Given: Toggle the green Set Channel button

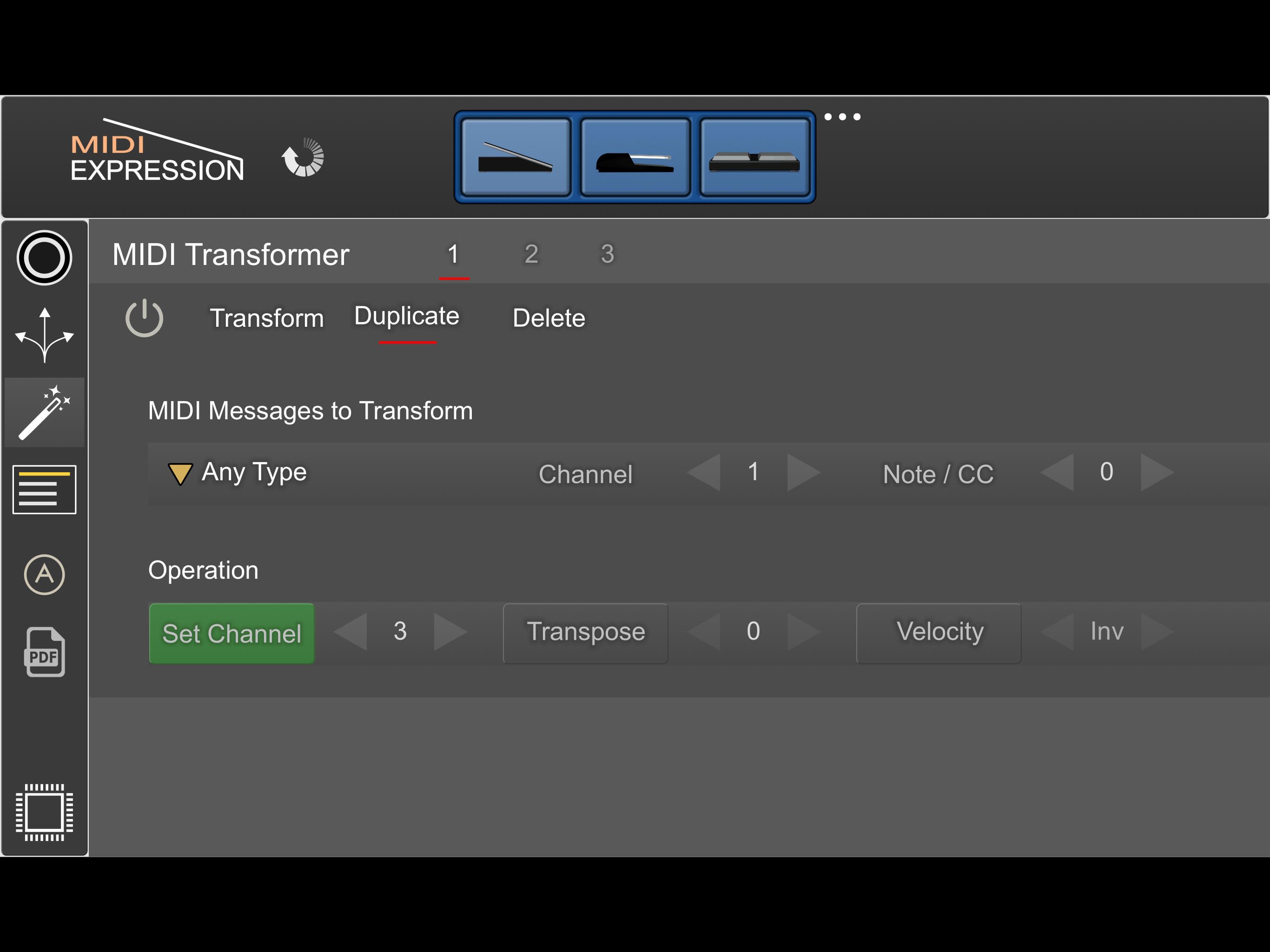Looking at the screenshot, I should click(x=232, y=633).
